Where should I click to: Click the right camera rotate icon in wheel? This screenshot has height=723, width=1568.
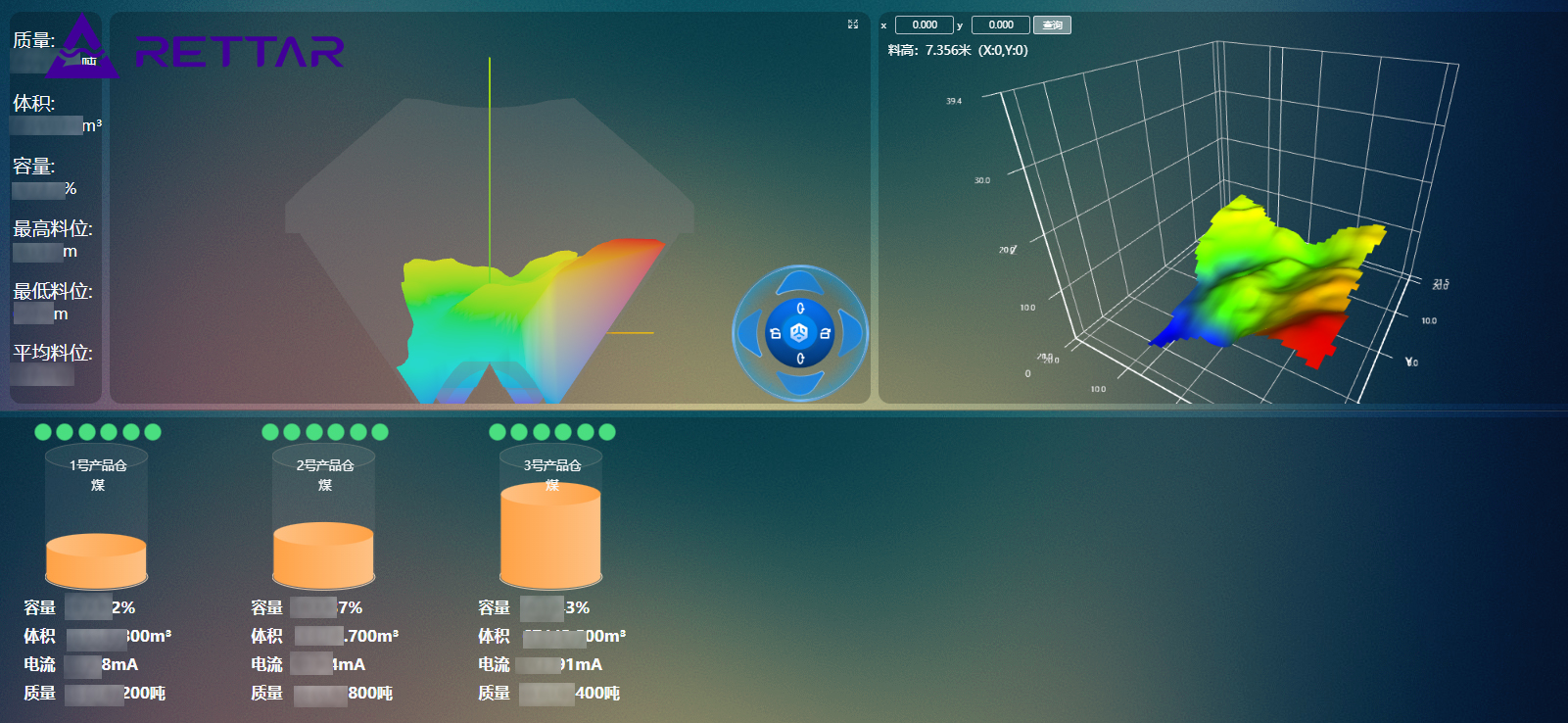coord(825,334)
